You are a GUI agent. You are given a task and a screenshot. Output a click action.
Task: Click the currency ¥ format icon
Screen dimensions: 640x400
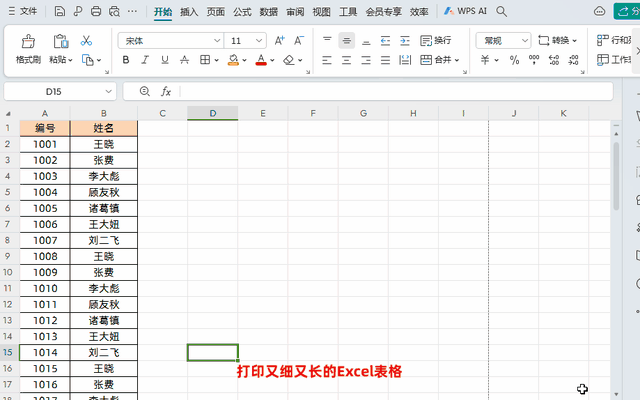click(x=485, y=60)
